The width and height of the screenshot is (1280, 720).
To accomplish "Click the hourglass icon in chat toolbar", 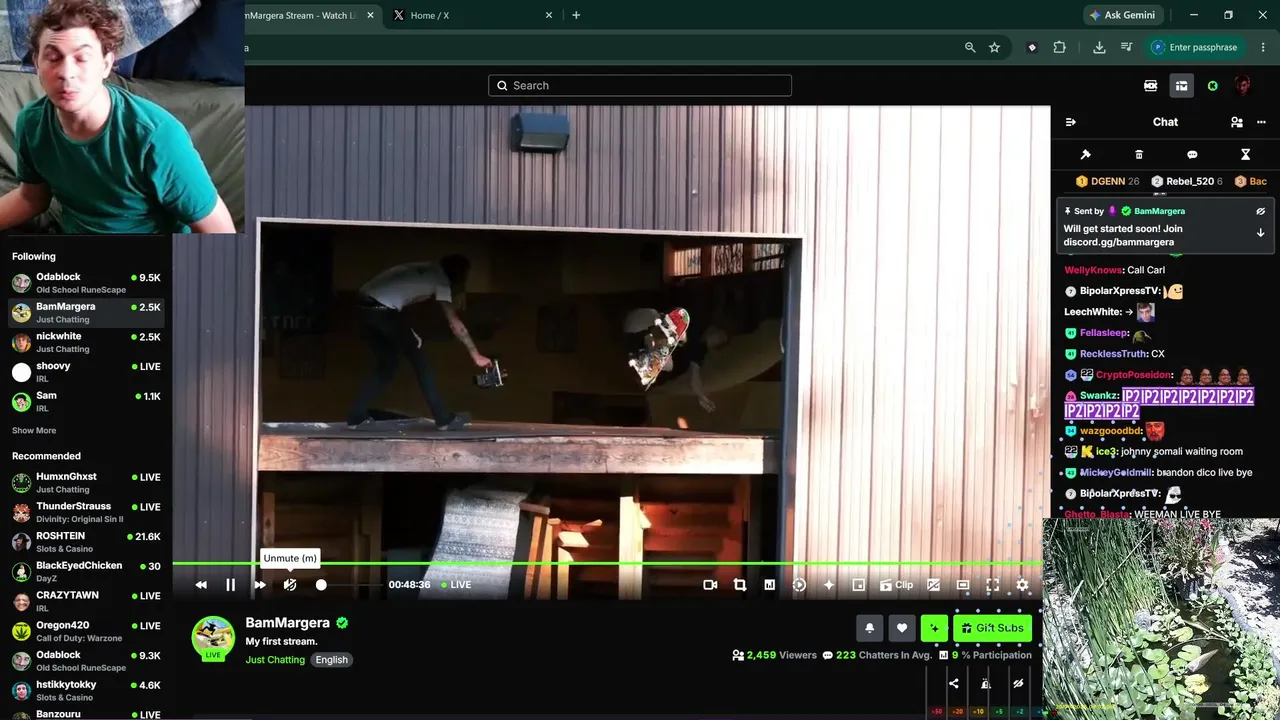I will click(1245, 155).
